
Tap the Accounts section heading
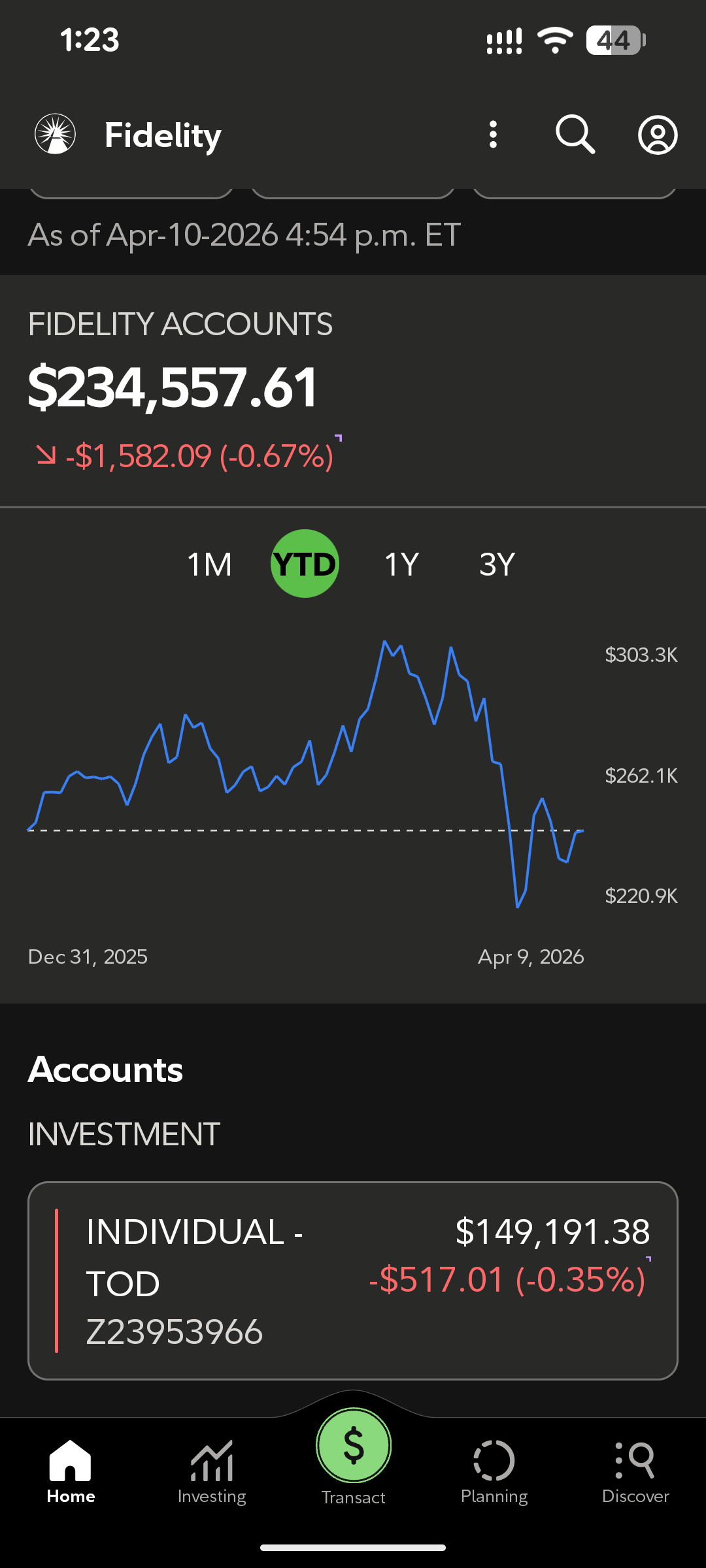click(106, 1070)
